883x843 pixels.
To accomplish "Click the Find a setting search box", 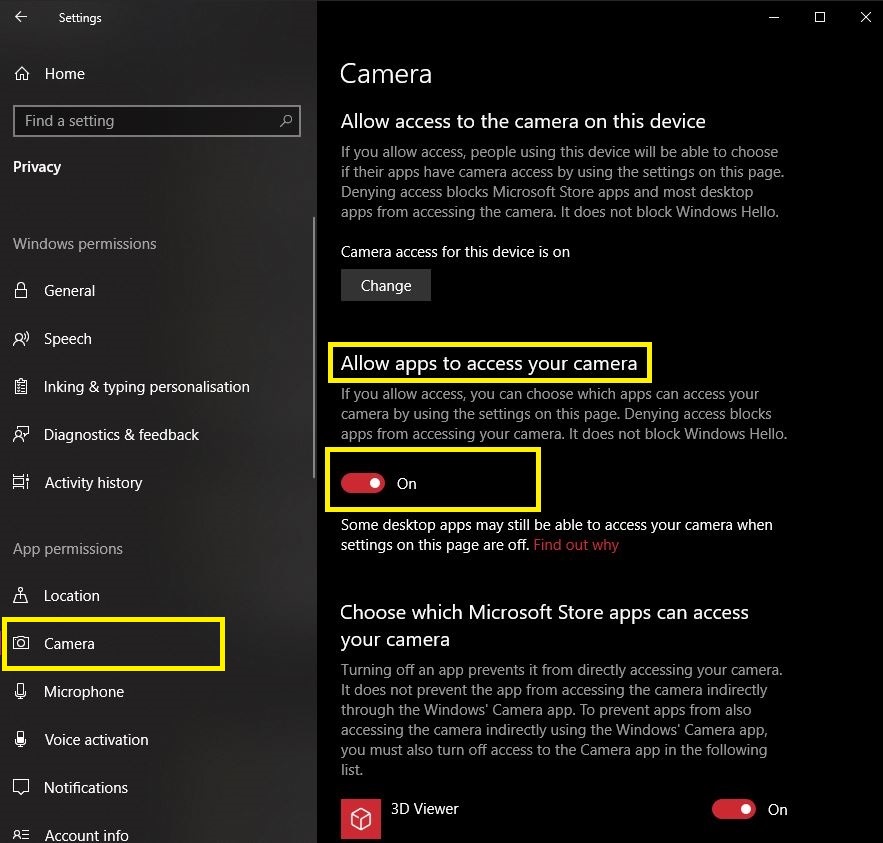I will pyautogui.click(x=157, y=121).
